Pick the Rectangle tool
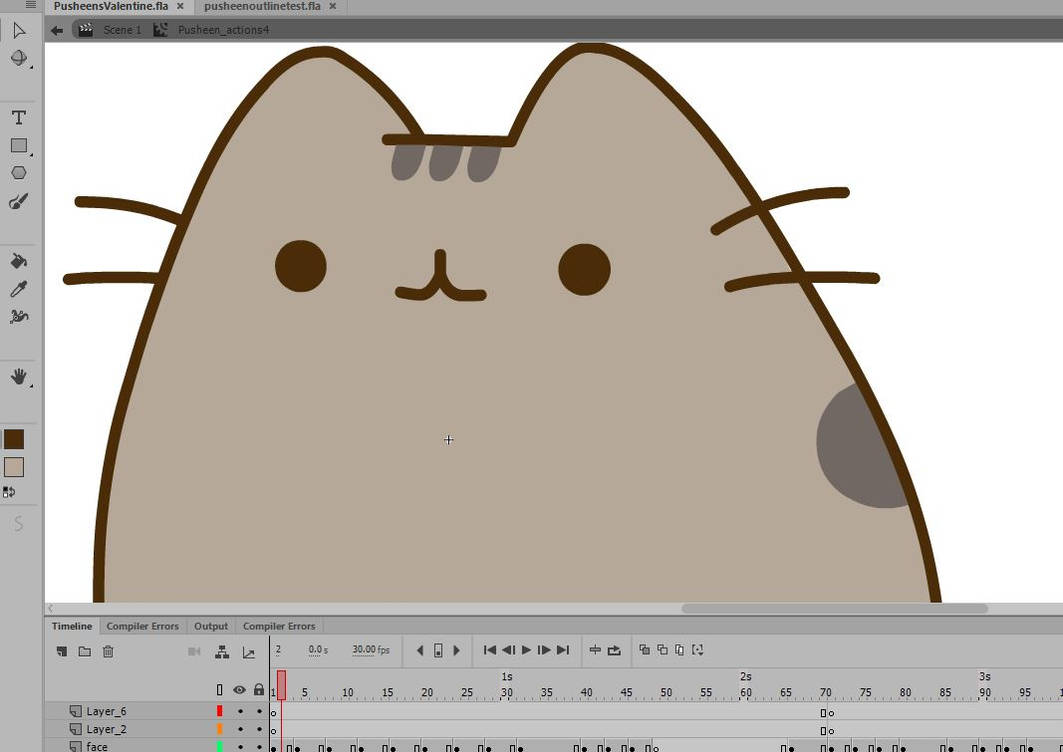 pyautogui.click(x=19, y=146)
